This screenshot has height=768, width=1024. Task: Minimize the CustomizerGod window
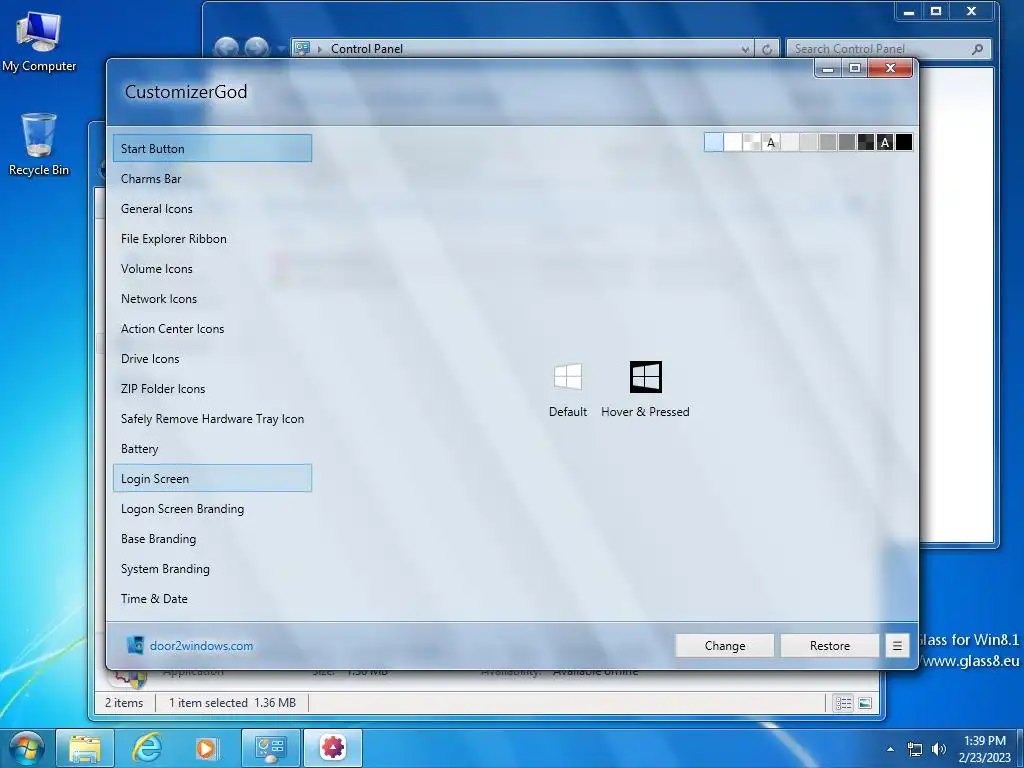828,68
